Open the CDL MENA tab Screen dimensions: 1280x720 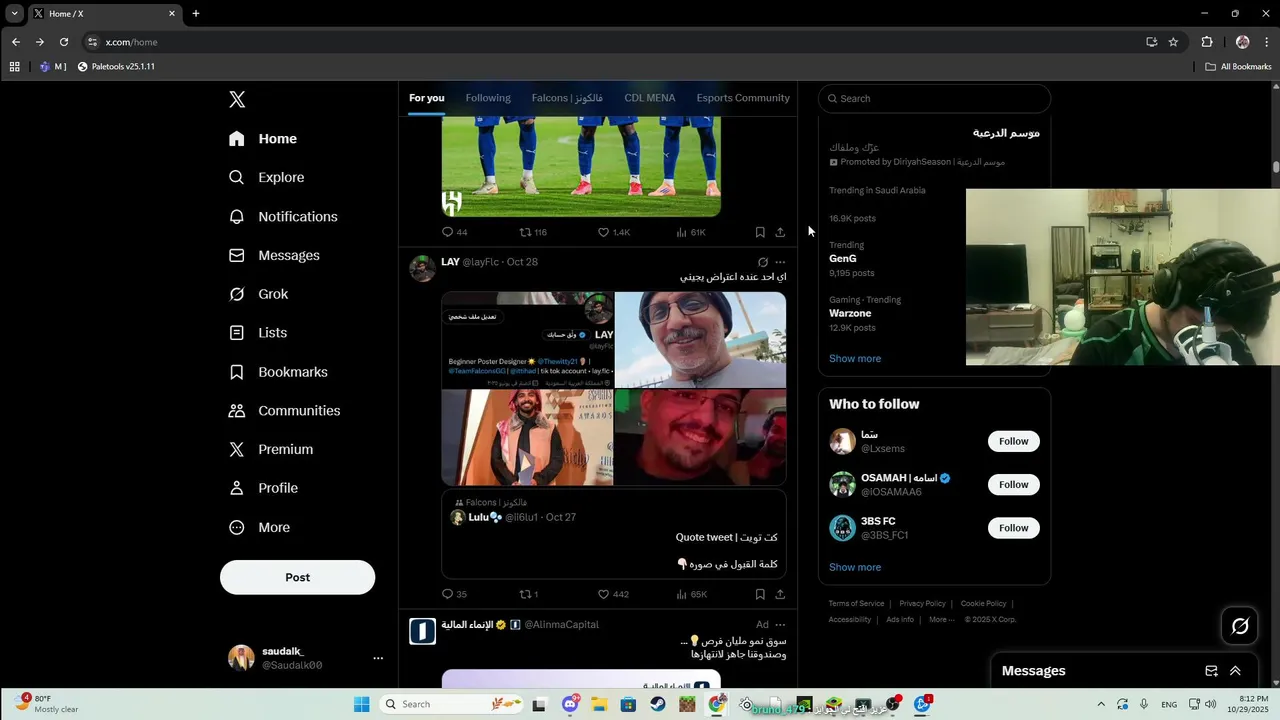(650, 98)
